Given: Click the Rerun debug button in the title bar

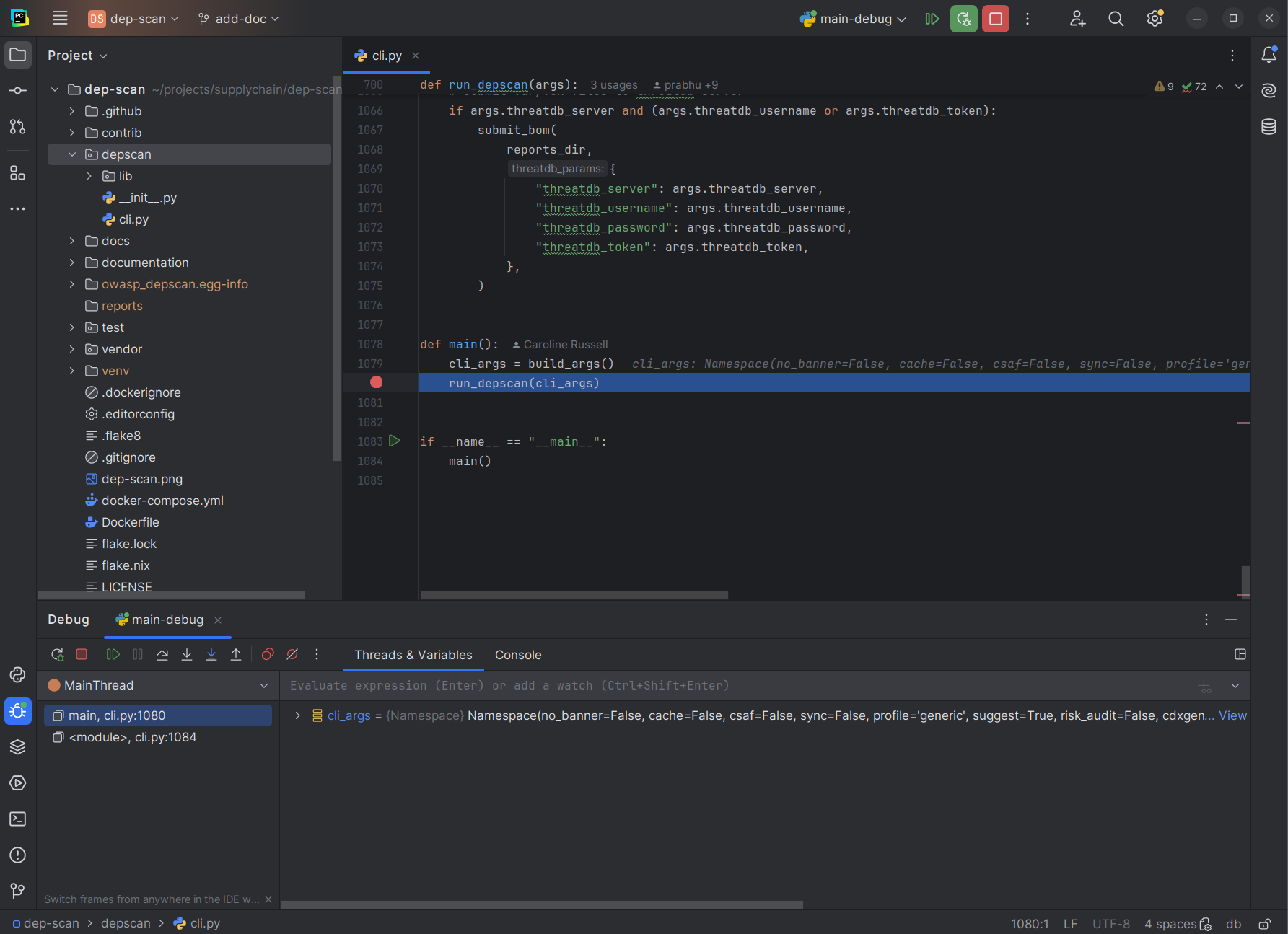Looking at the screenshot, I should [963, 19].
